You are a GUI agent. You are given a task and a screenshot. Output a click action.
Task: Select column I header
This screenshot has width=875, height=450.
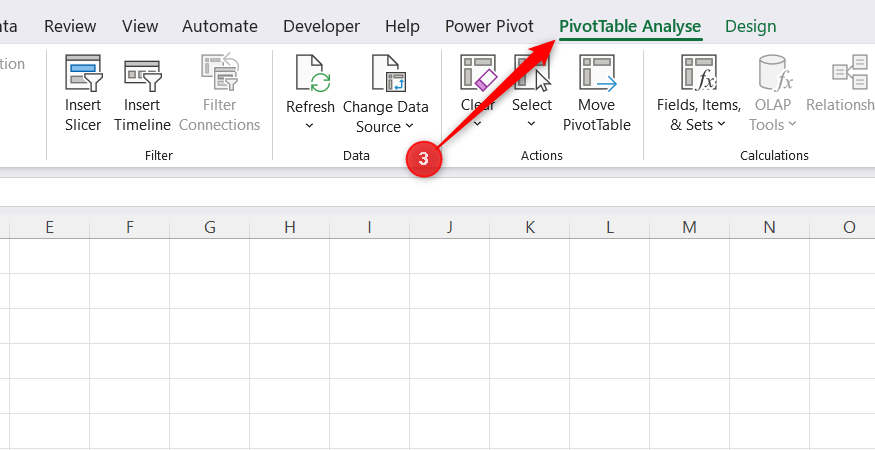369,227
